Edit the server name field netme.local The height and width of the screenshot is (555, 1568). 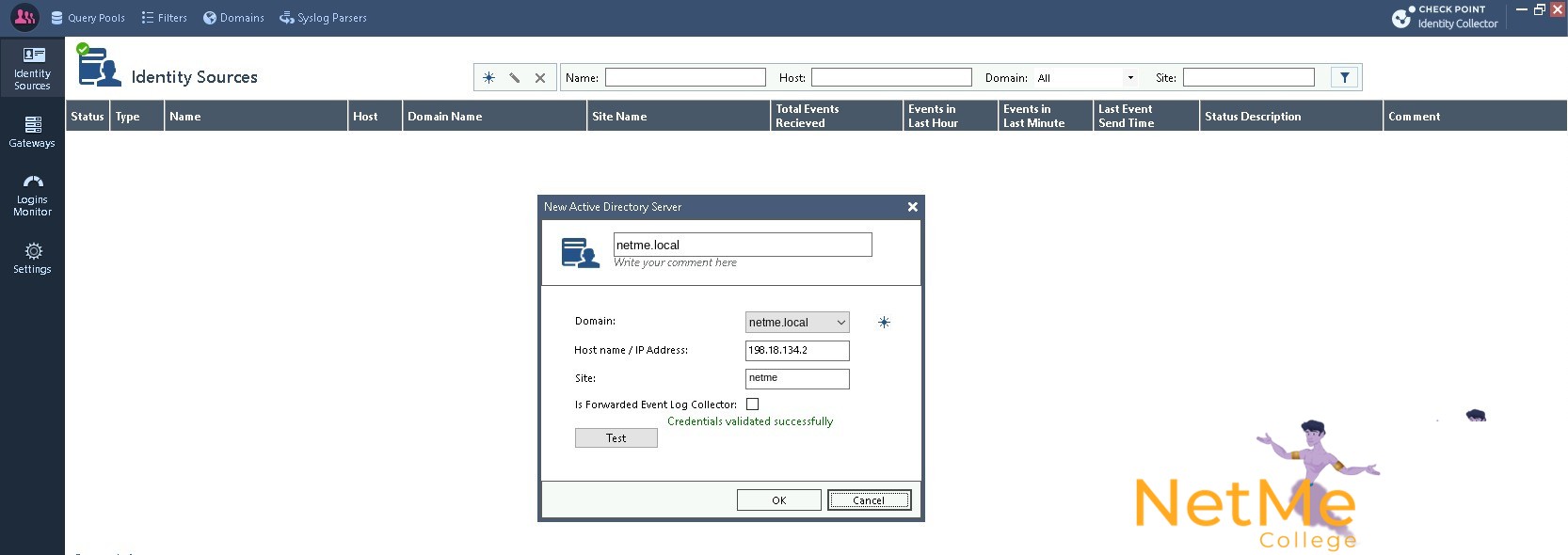coord(743,245)
